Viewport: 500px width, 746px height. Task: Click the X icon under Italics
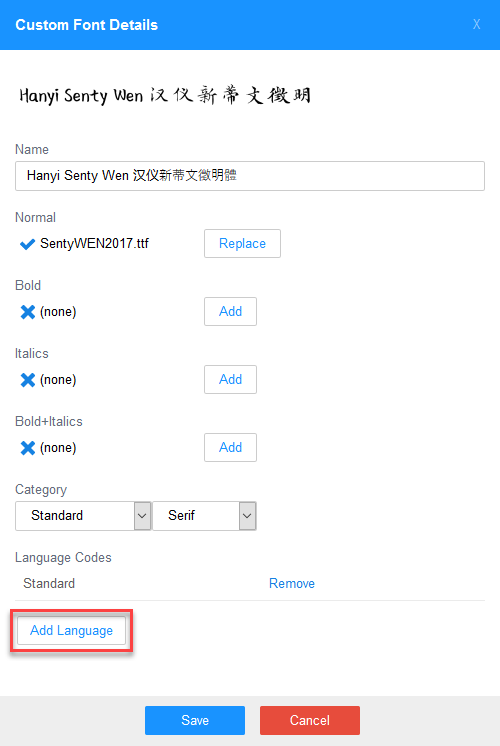click(x=28, y=380)
